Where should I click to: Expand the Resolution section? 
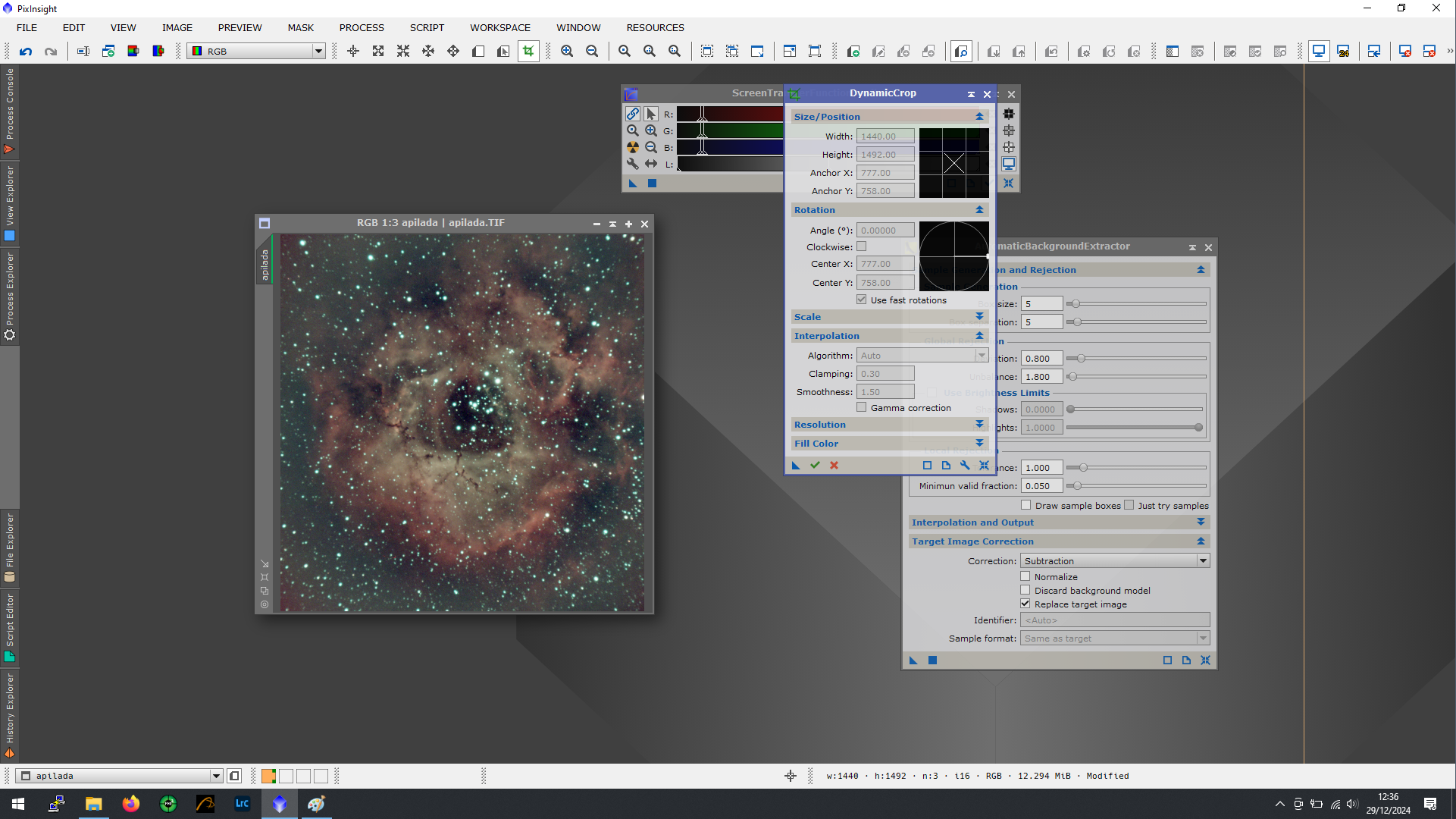(979, 425)
